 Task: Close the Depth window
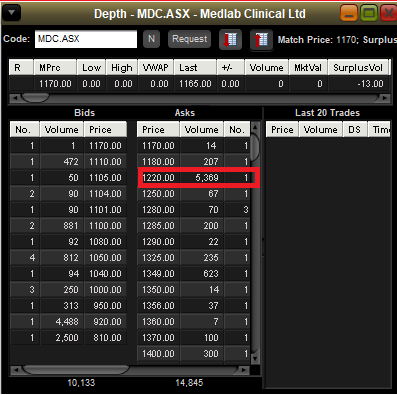(389, 13)
